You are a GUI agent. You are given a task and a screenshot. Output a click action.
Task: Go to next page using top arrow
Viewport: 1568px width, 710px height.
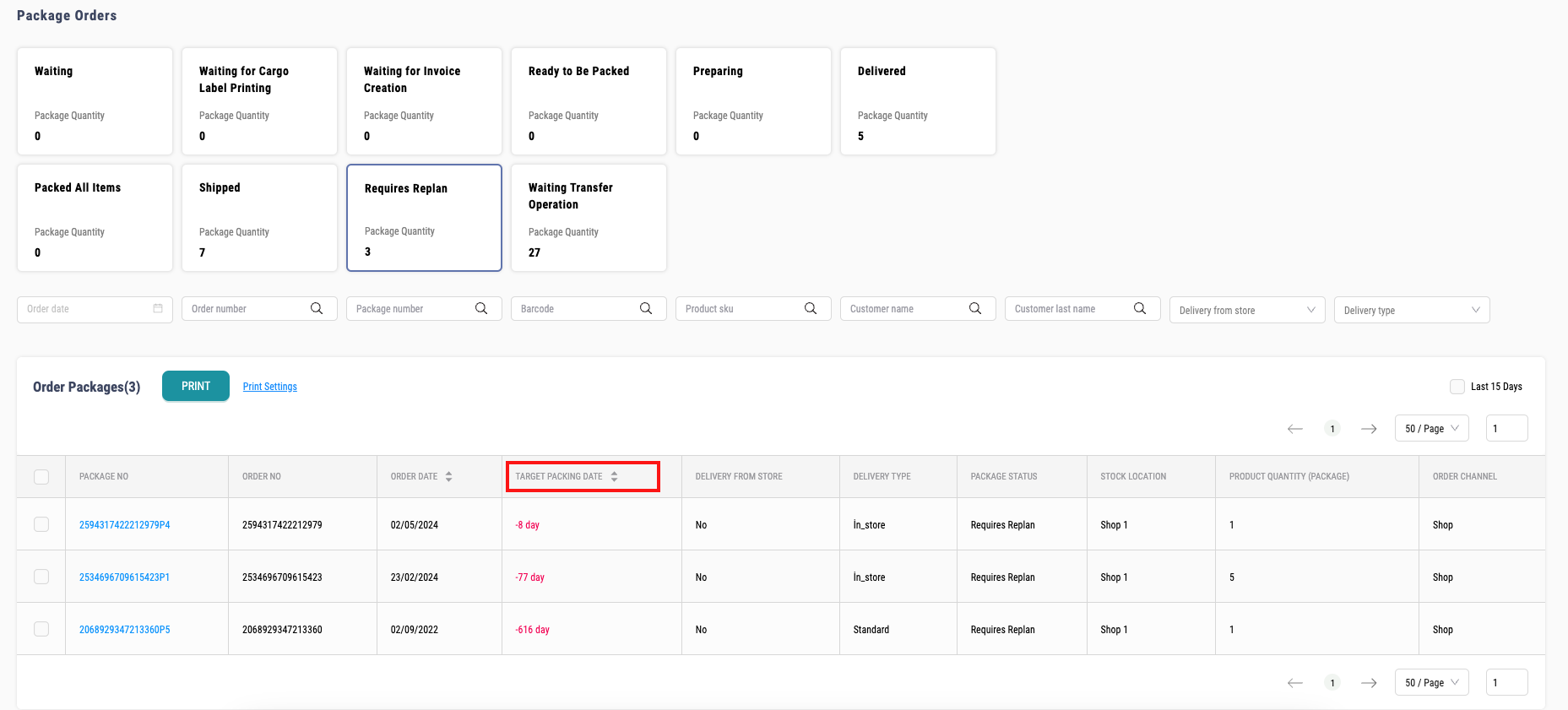coord(1369,429)
